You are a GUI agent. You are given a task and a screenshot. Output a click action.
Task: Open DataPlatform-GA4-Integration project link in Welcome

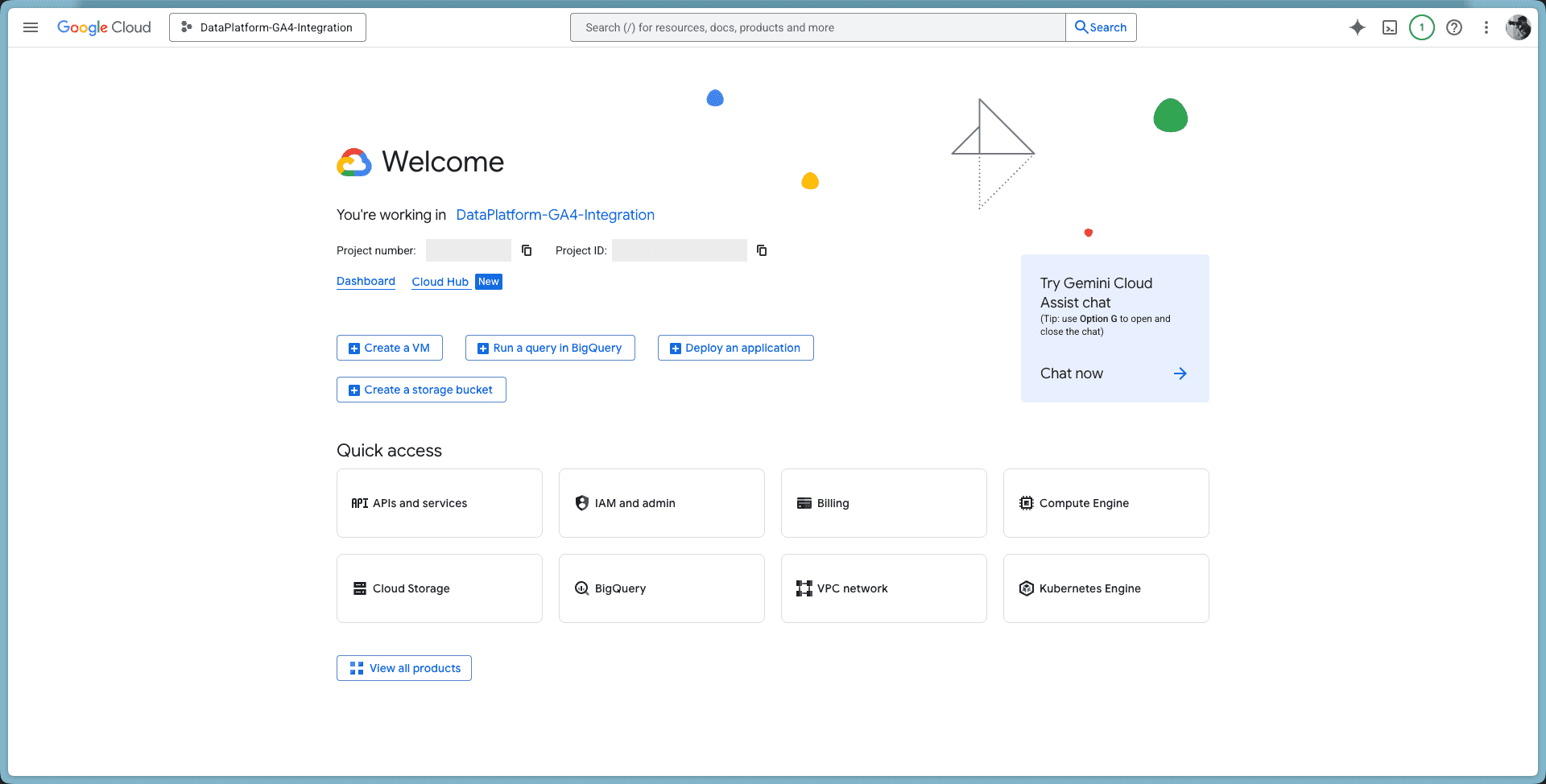(555, 215)
